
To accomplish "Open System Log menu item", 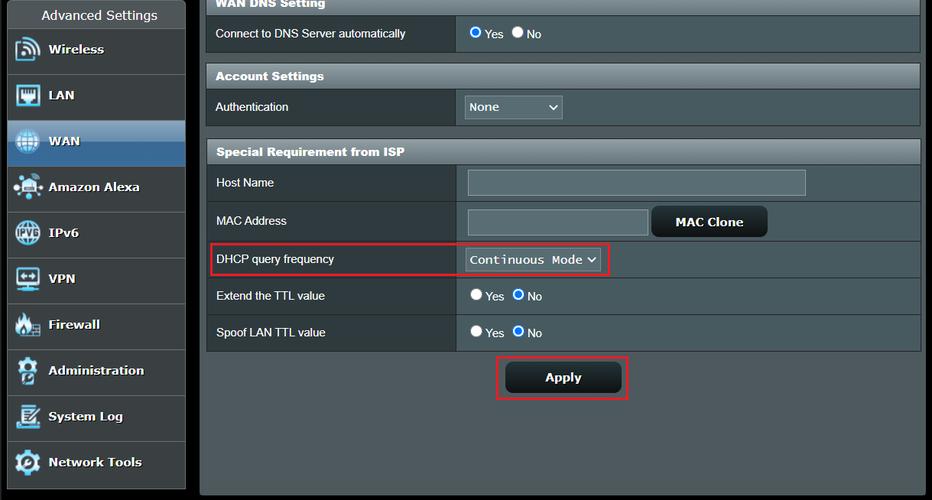I will click(85, 417).
